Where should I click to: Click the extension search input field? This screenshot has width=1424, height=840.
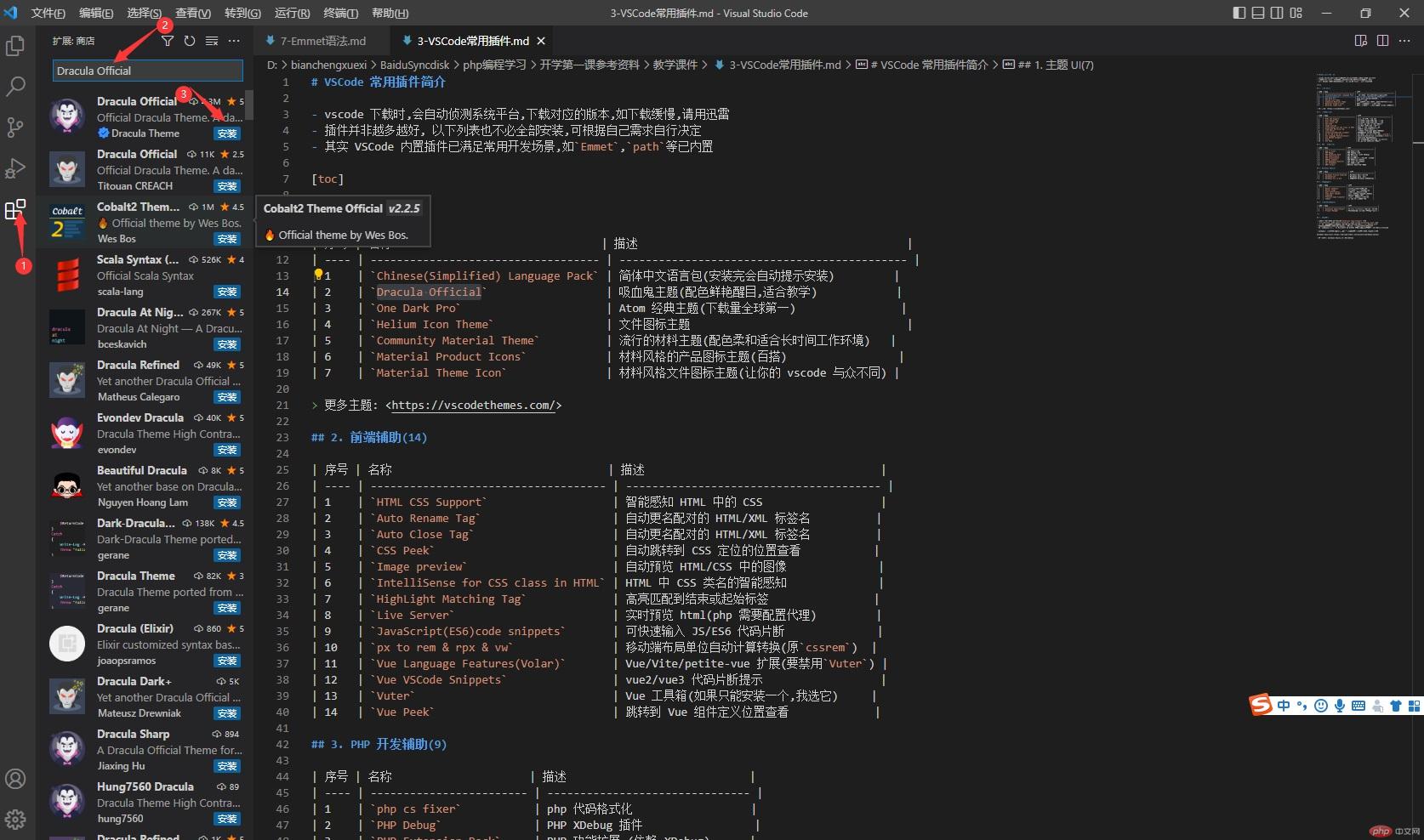tap(148, 71)
